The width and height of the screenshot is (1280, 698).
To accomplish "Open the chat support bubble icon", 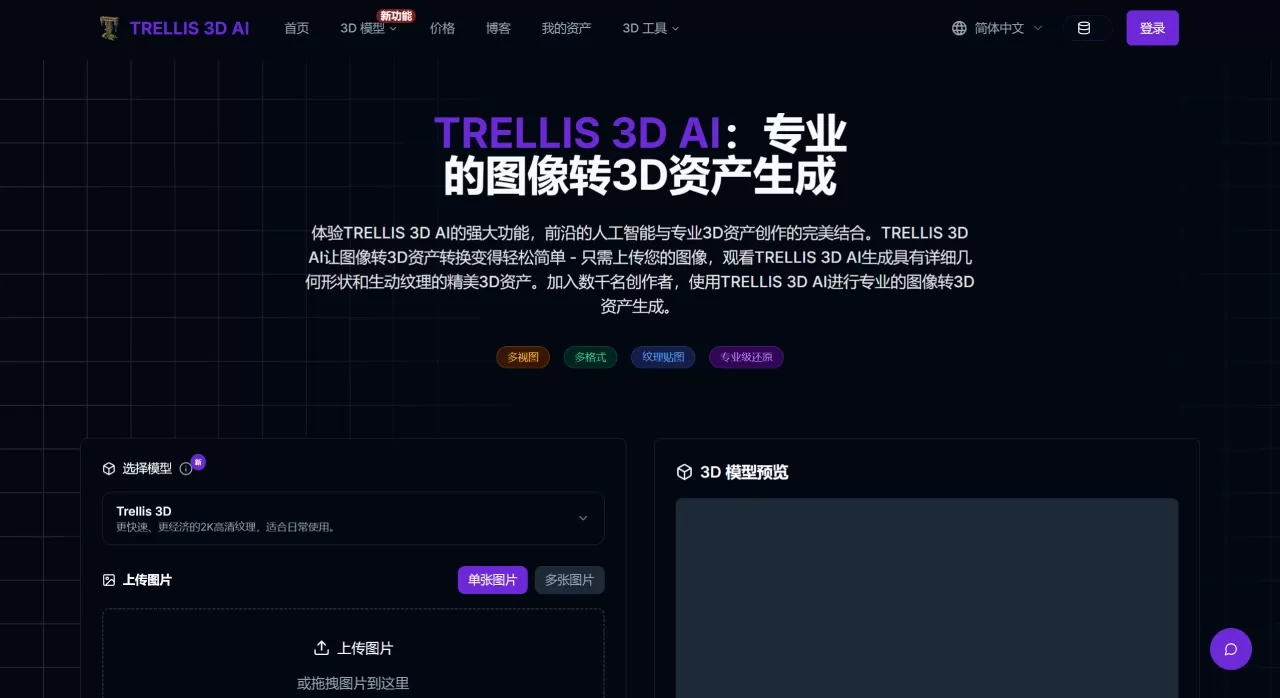I will (x=1231, y=649).
